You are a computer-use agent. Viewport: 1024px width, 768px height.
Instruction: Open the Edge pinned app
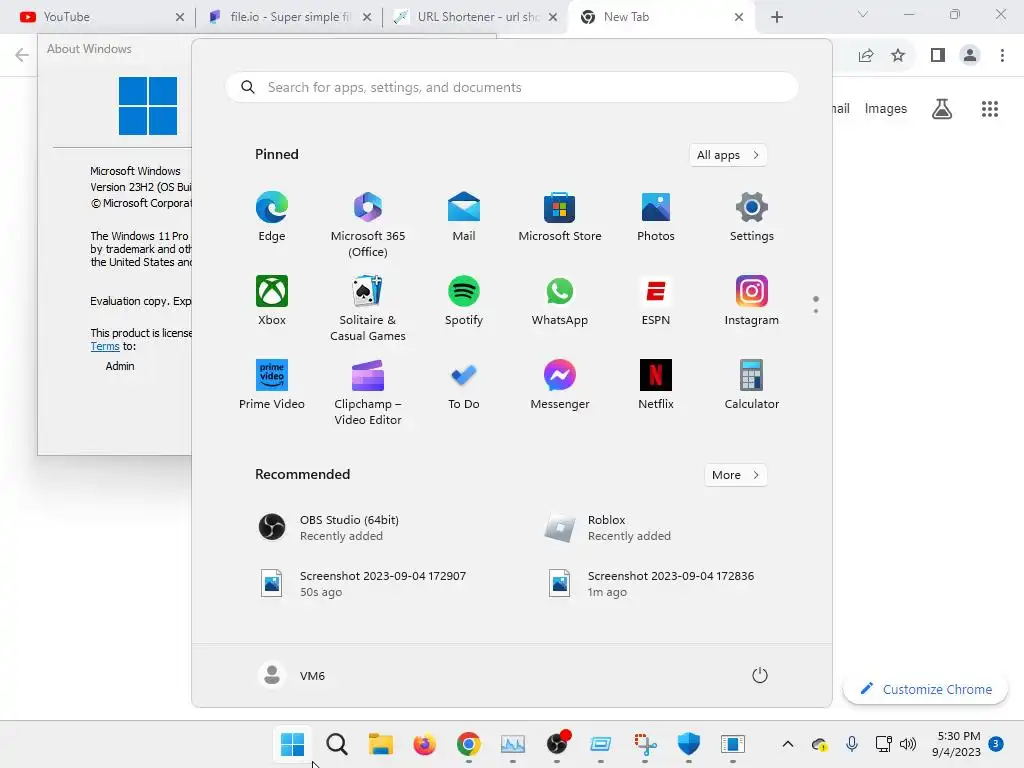pos(272,217)
